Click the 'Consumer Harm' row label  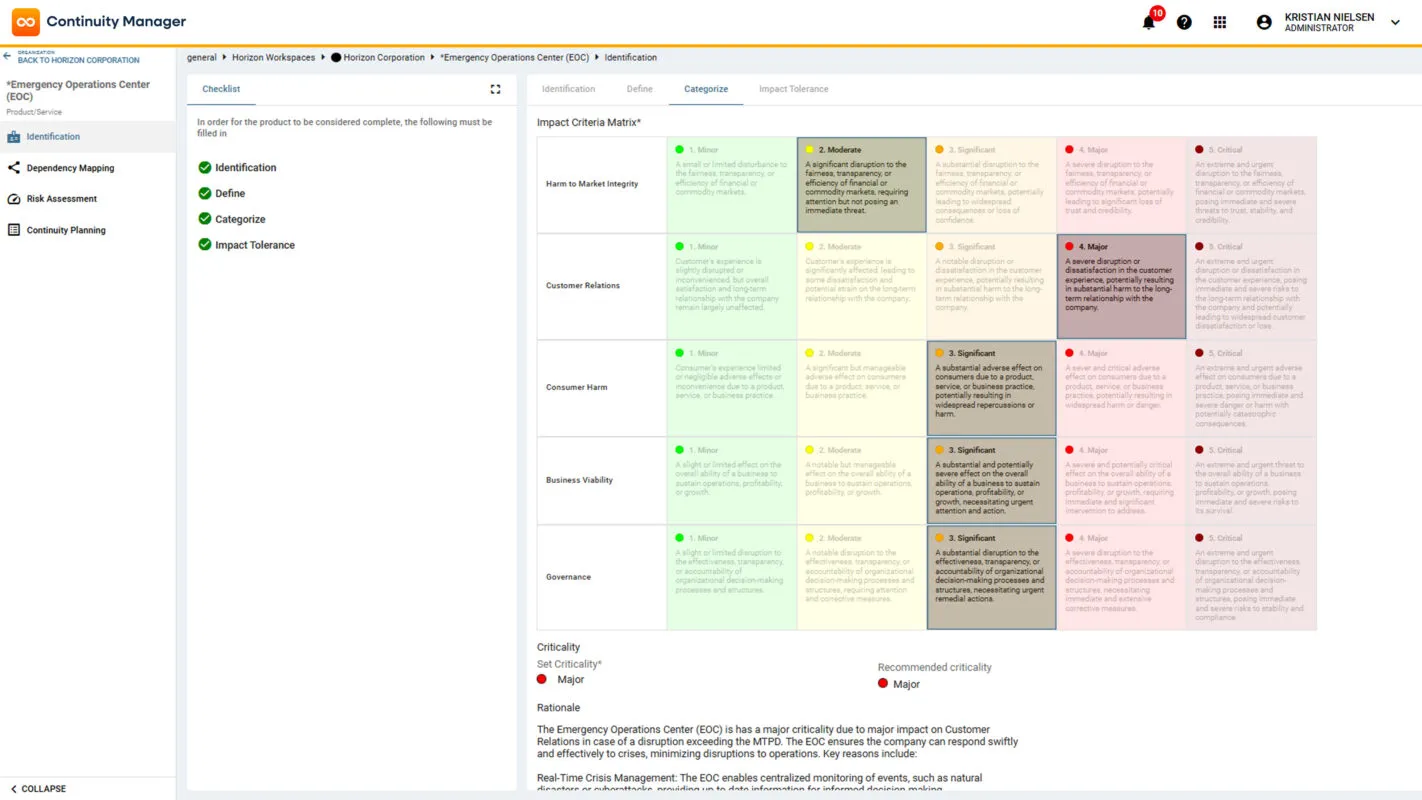[x=577, y=387]
